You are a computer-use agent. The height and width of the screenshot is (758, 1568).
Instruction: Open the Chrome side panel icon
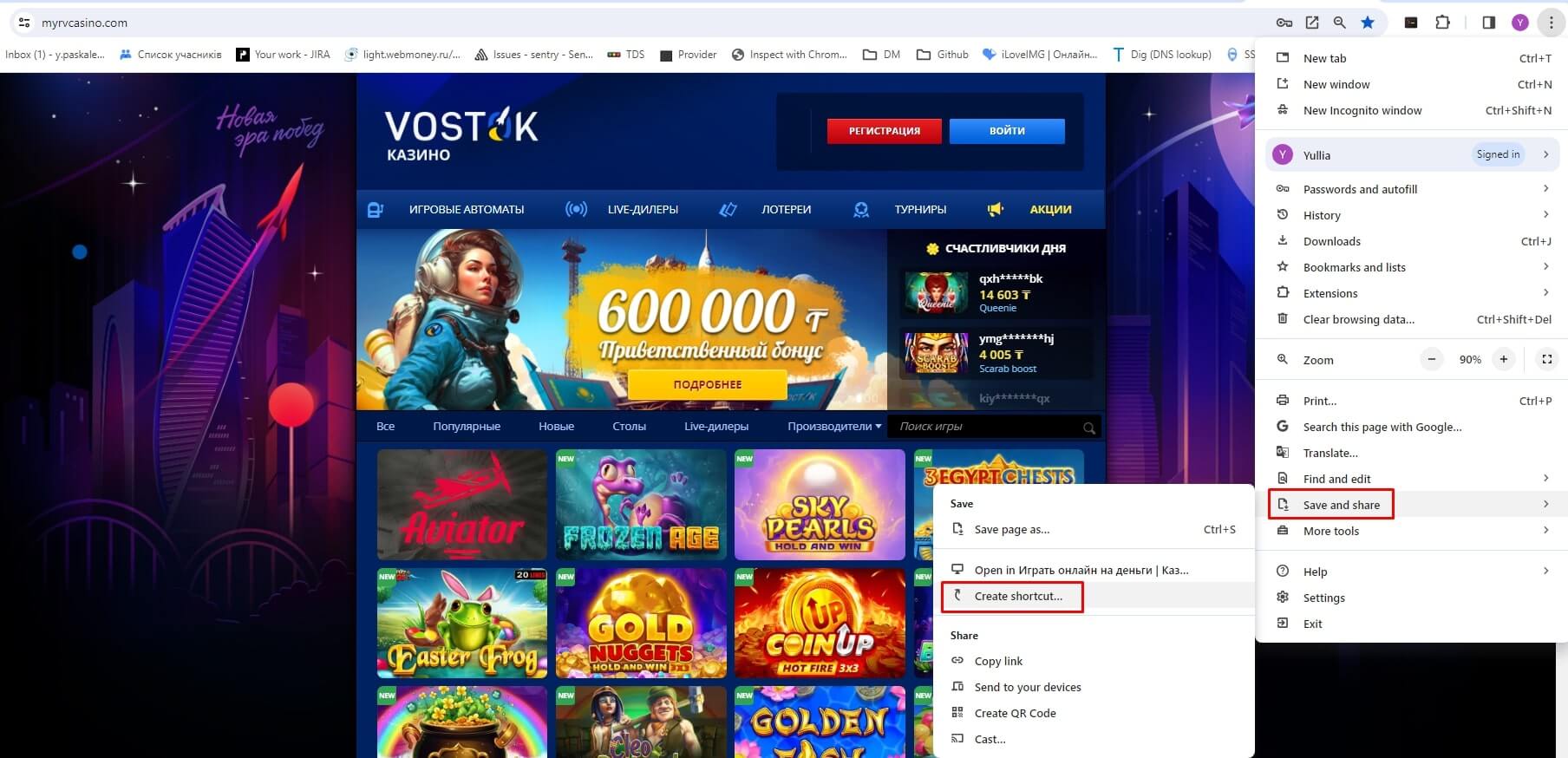(1488, 23)
